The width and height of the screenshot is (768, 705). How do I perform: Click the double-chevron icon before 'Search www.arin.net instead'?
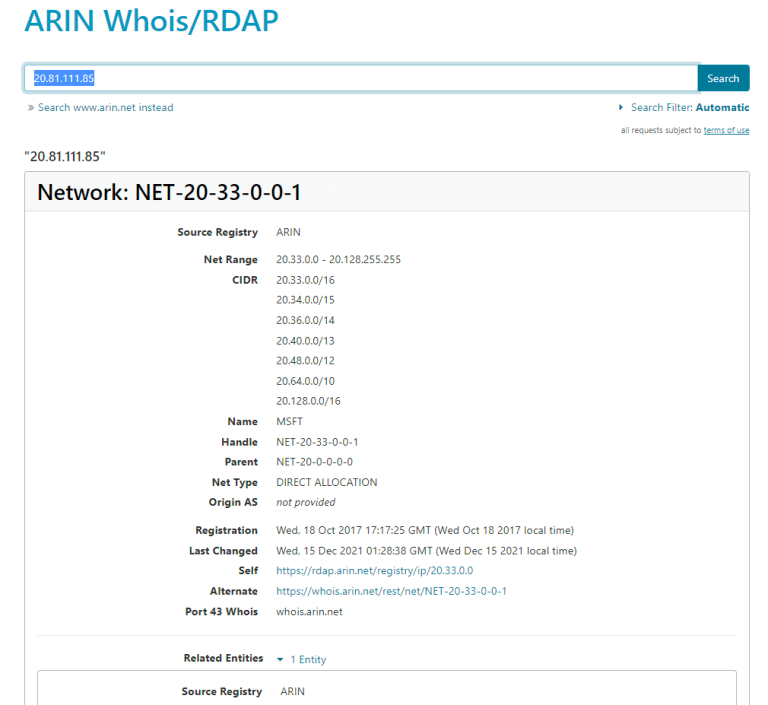[x=30, y=108]
